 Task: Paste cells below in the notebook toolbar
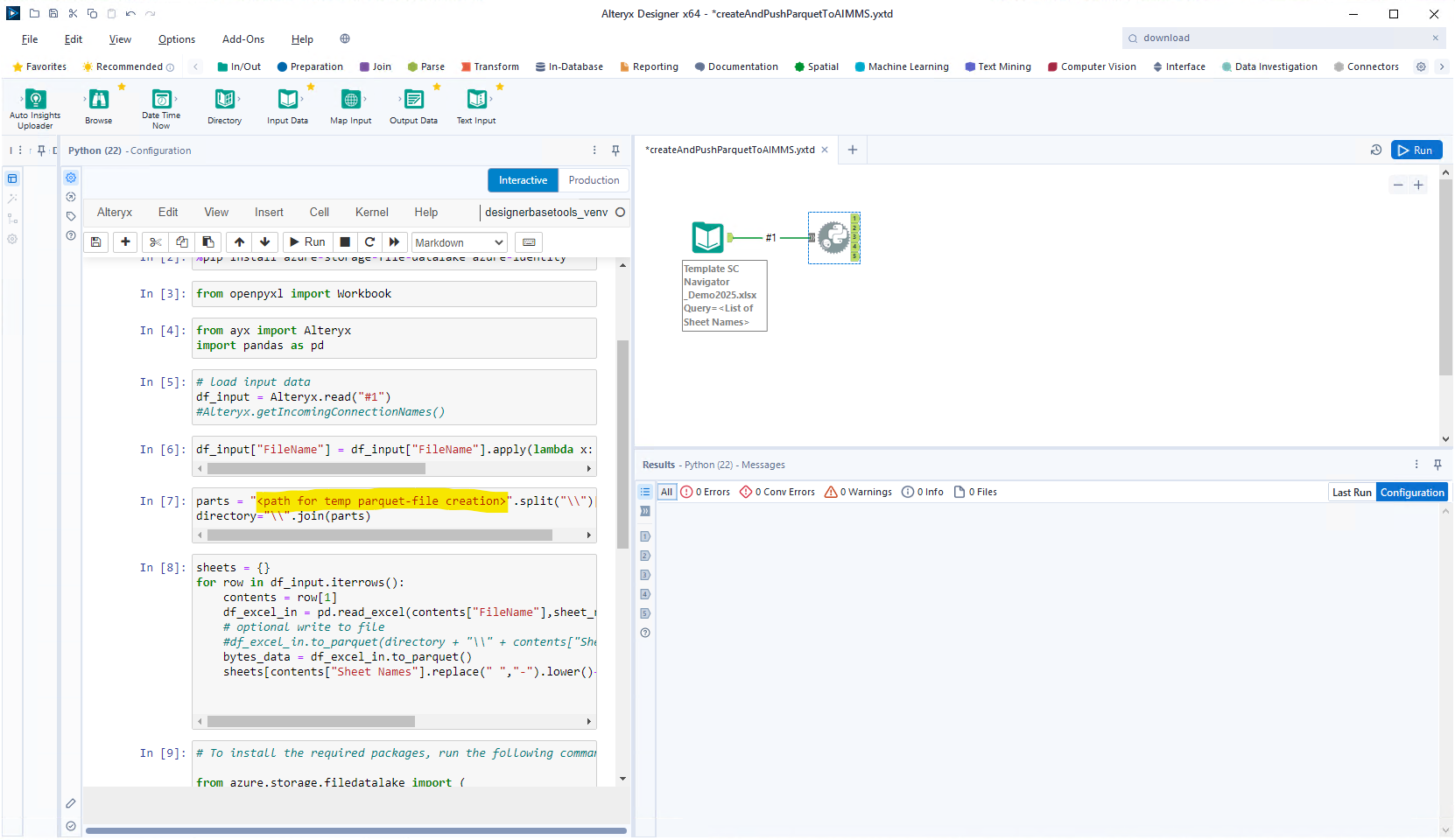point(207,242)
